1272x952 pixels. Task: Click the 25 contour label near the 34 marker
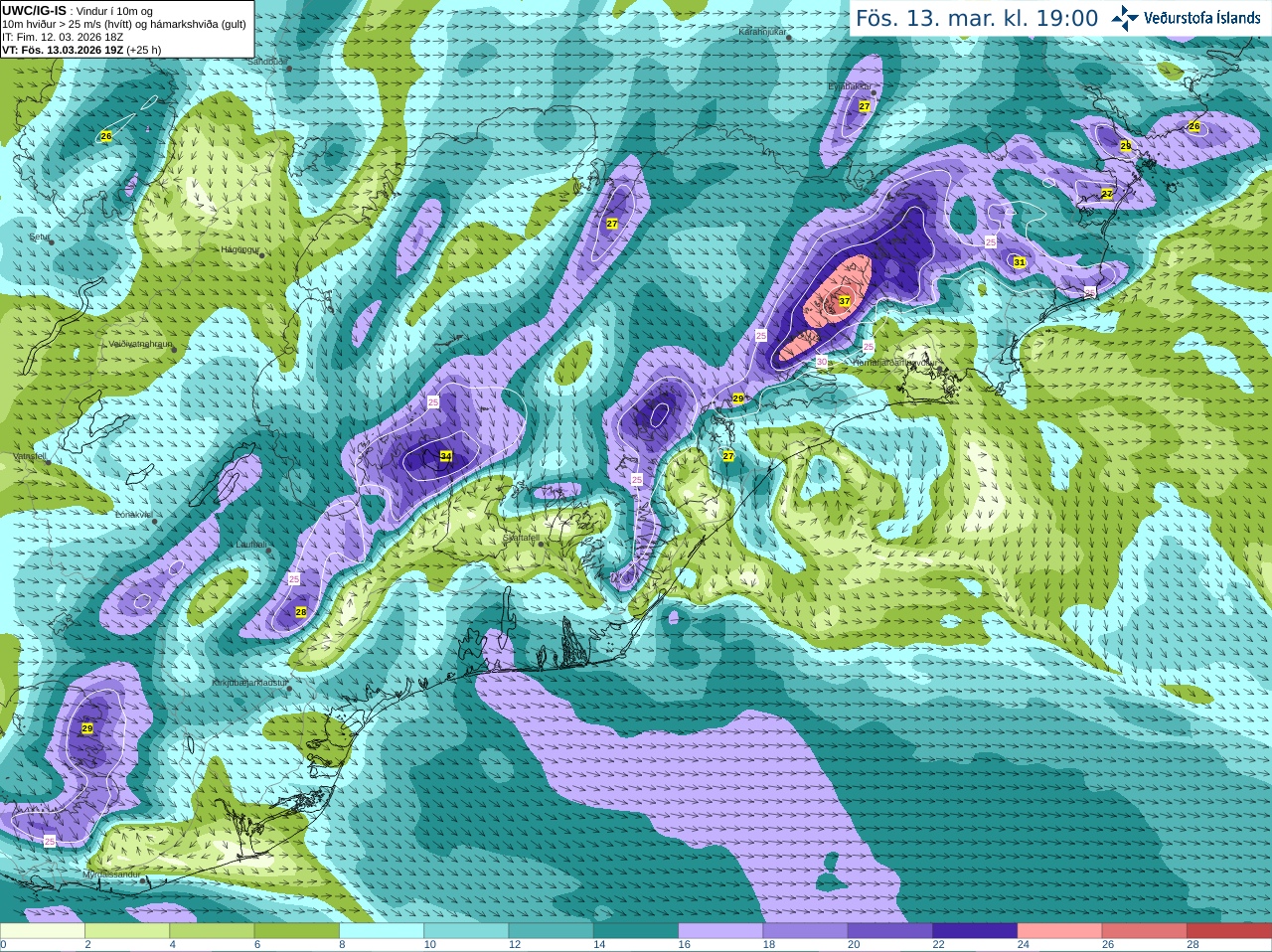(x=433, y=401)
